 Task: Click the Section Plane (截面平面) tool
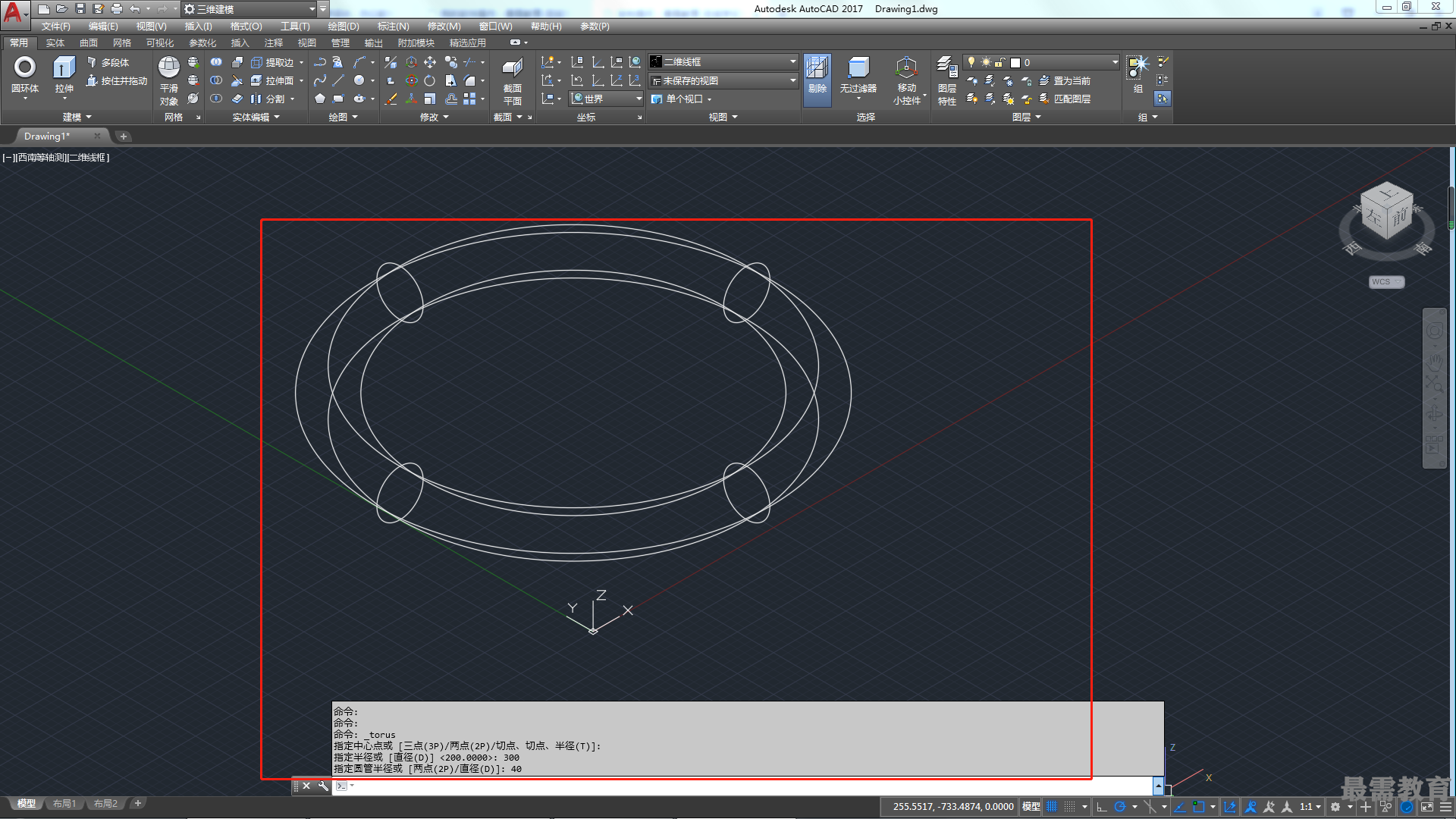(x=513, y=80)
